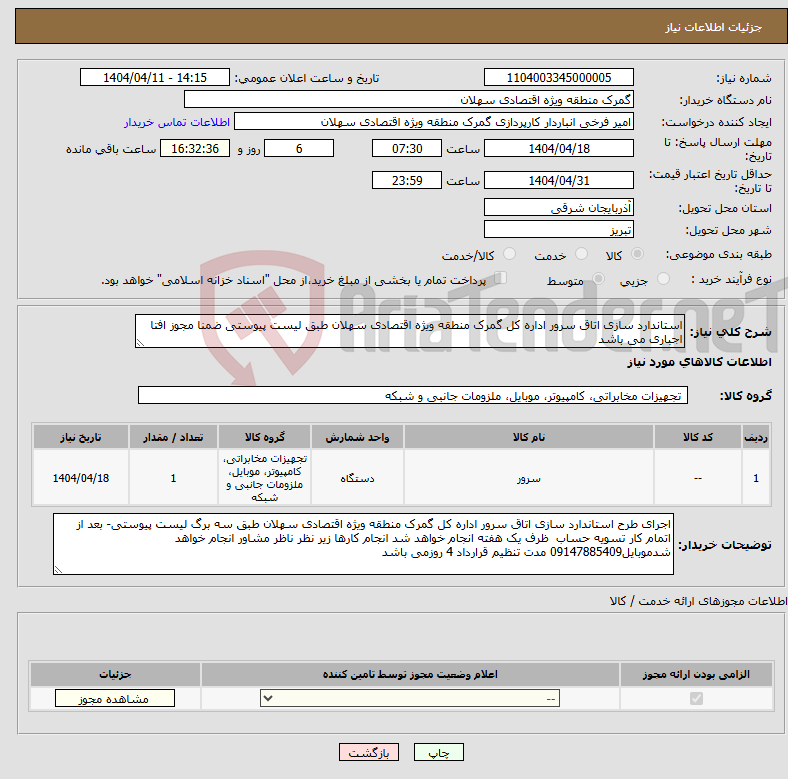
Task: Click the تاریخ نیاز column header
Action: pyautogui.click(x=81, y=437)
